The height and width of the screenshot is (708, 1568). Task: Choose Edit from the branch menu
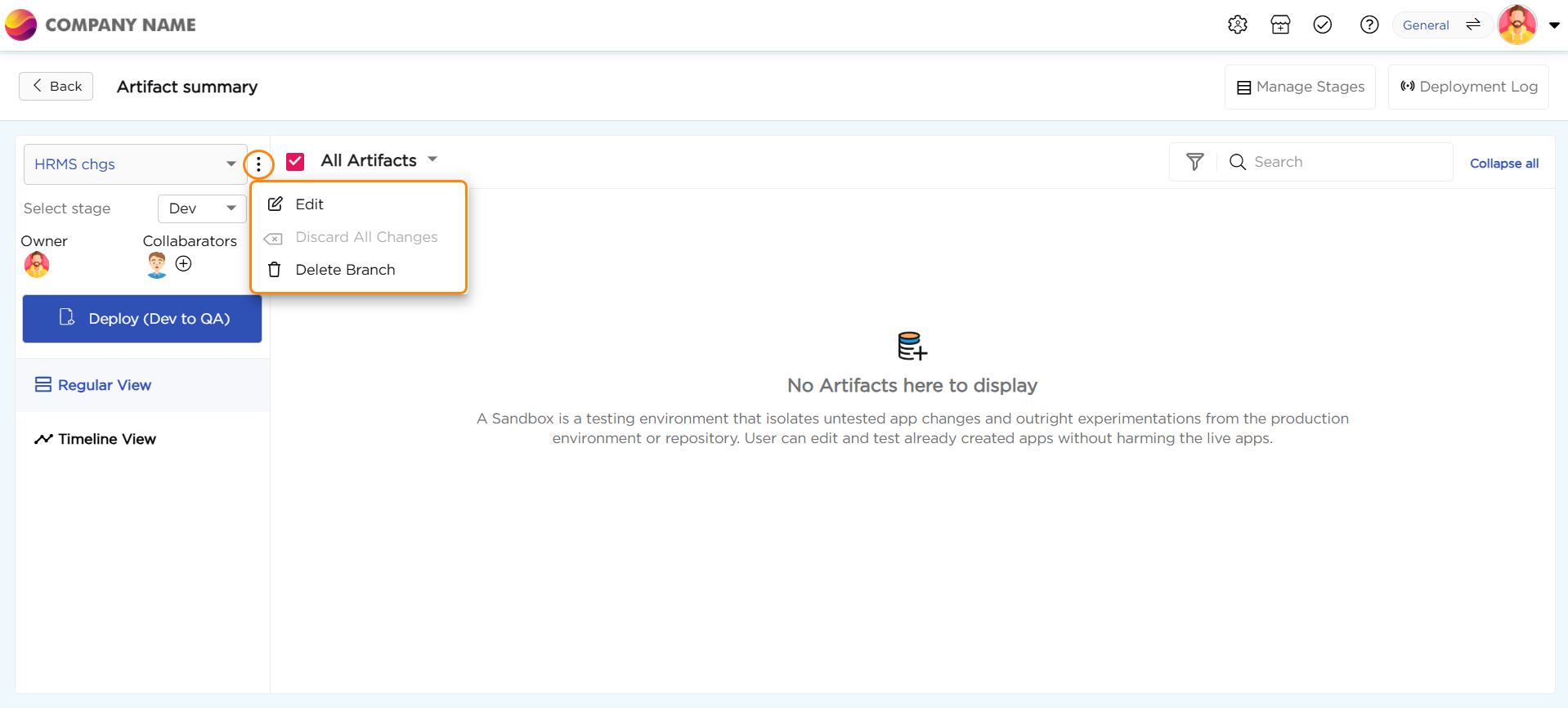coord(309,204)
